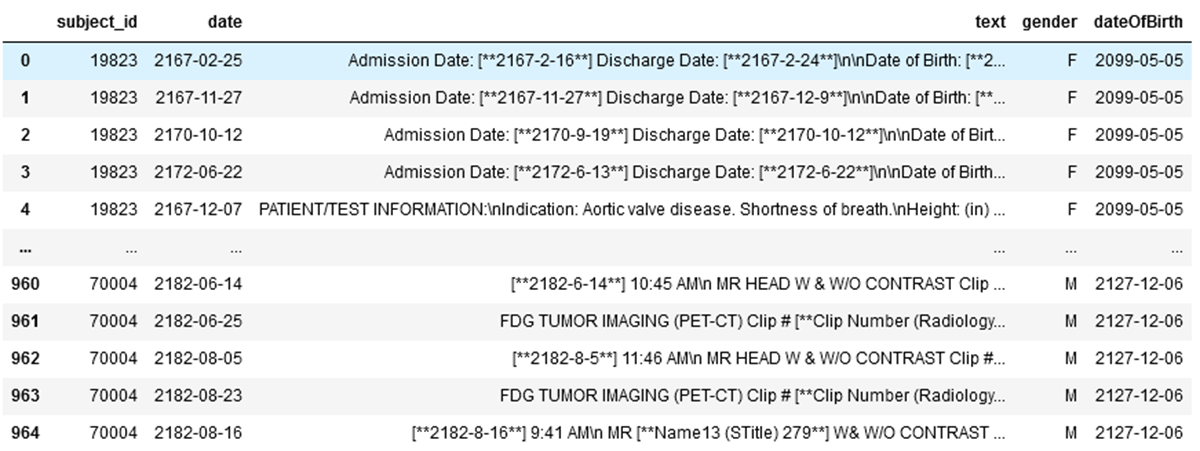1200x451 pixels.
Task: Click the date cell 2182-08-23
Action: [x=198, y=396]
